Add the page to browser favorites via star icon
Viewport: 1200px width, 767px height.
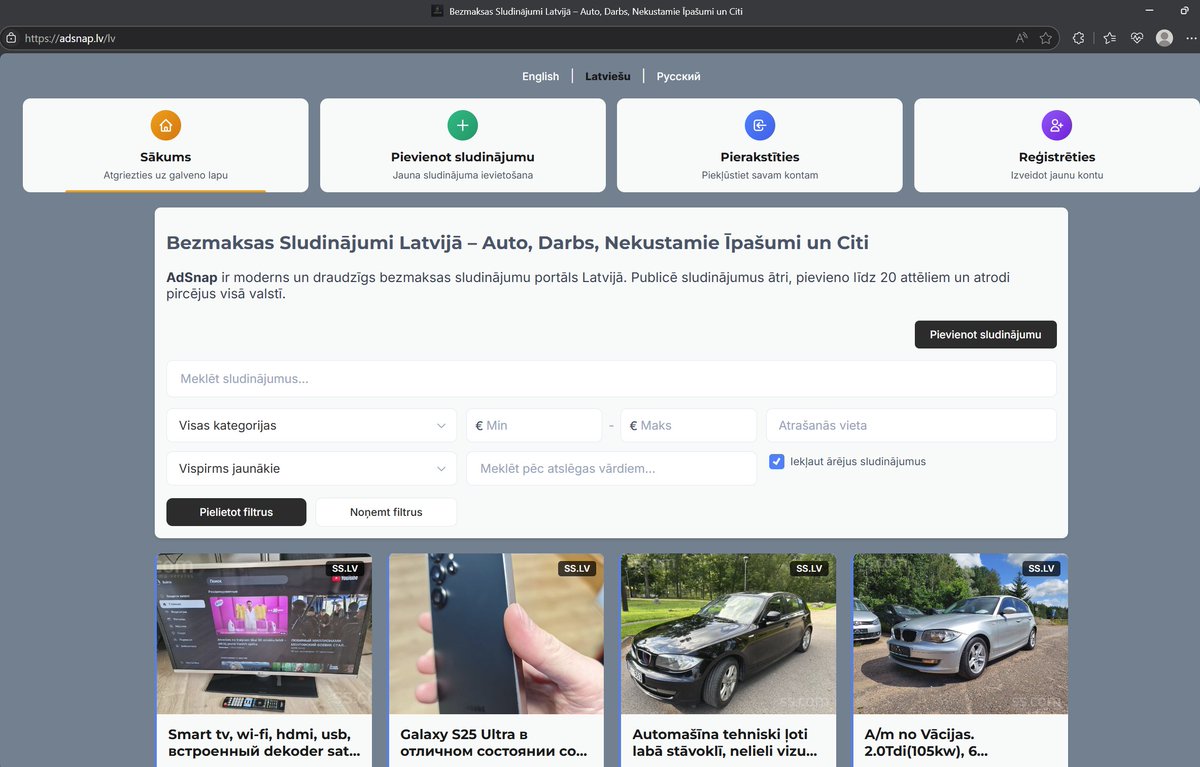click(1046, 37)
